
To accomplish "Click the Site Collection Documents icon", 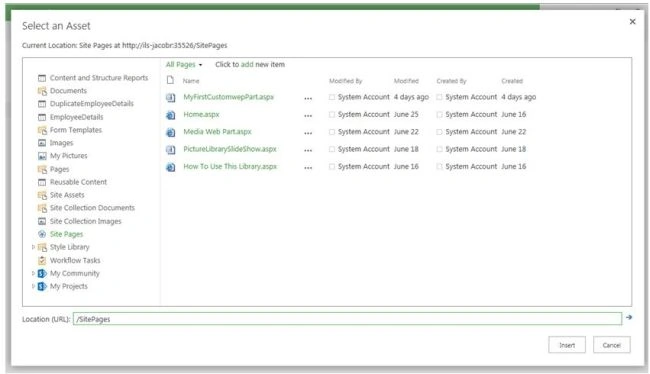I will point(42,208).
